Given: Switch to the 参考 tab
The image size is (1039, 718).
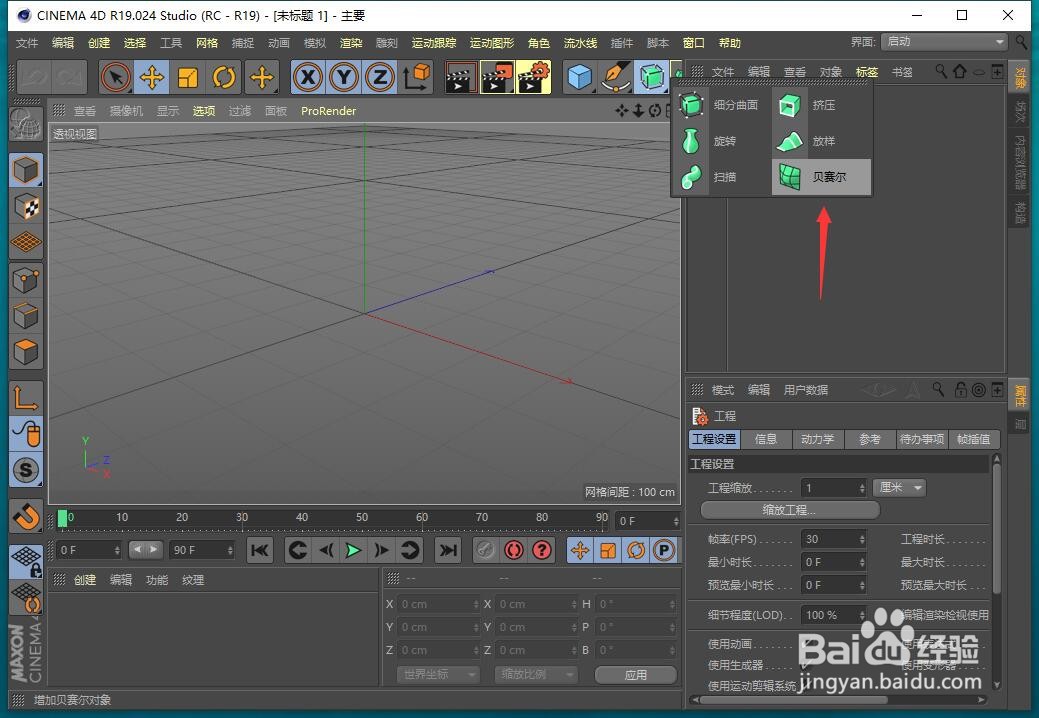Looking at the screenshot, I should [869, 438].
